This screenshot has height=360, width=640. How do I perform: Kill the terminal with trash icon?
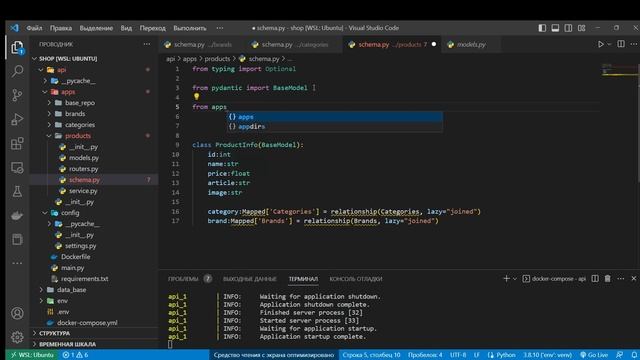point(608,278)
